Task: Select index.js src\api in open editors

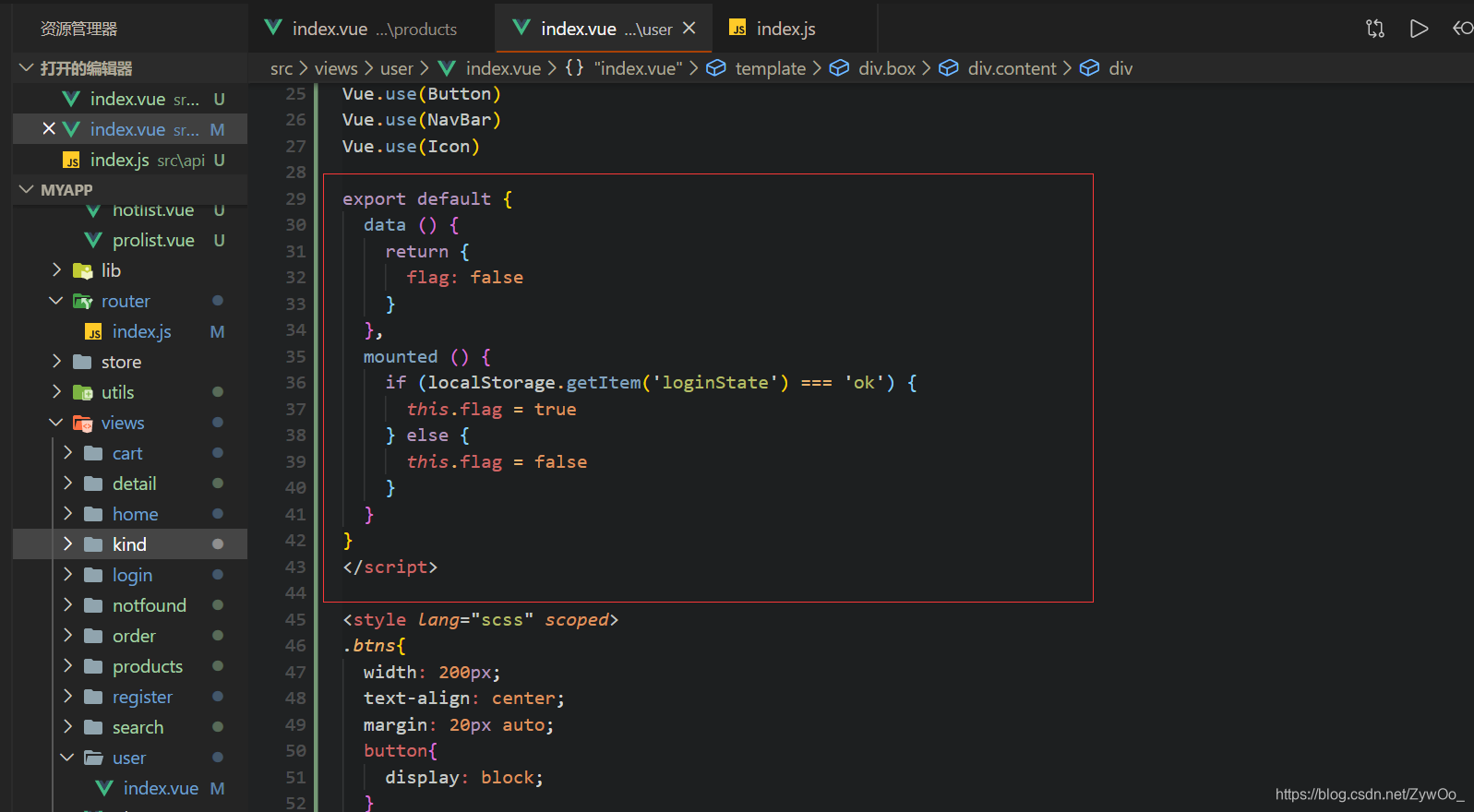Action: [x=130, y=160]
